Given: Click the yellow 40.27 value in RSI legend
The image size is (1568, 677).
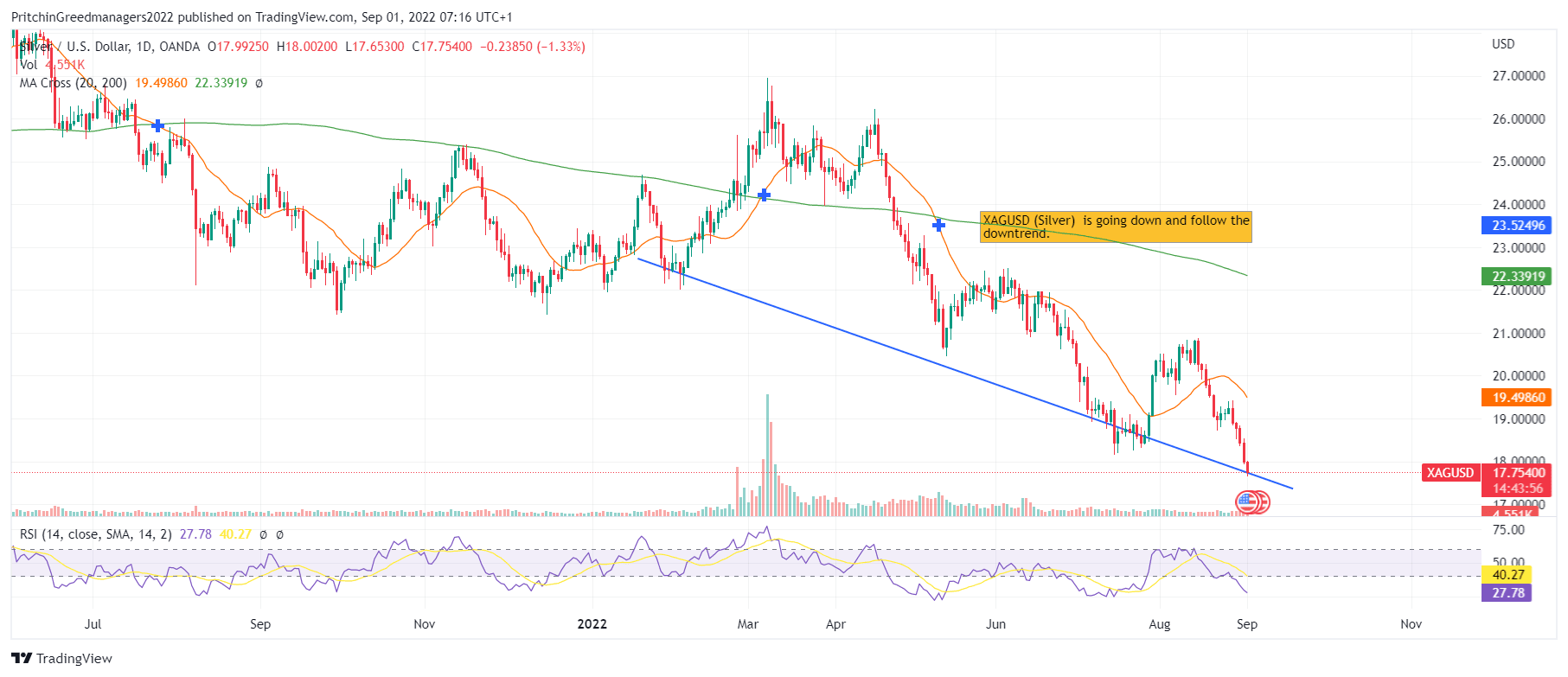Looking at the screenshot, I should click(x=235, y=534).
